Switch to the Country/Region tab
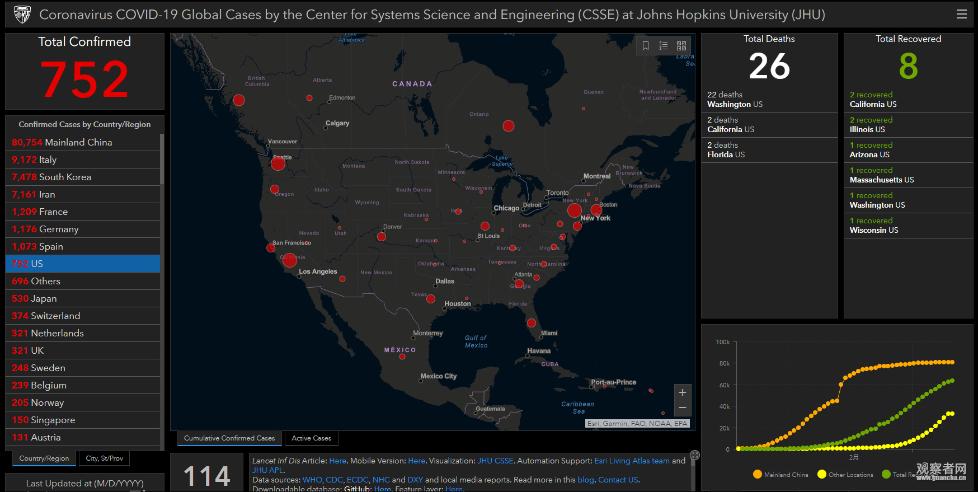978x492 pixels. pyautogui.click(x=42, y=459)
